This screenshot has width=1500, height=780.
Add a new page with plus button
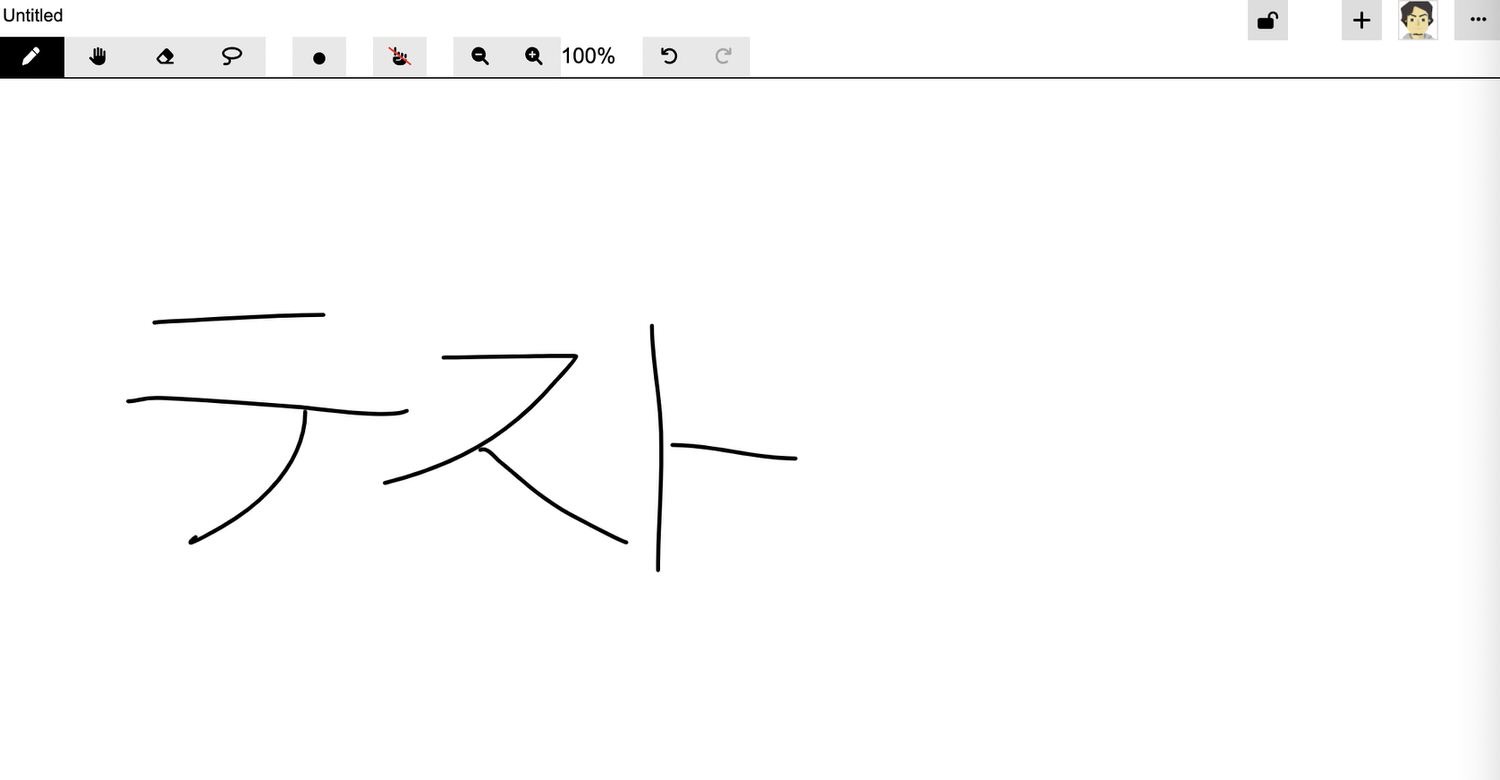point(1361,20)
